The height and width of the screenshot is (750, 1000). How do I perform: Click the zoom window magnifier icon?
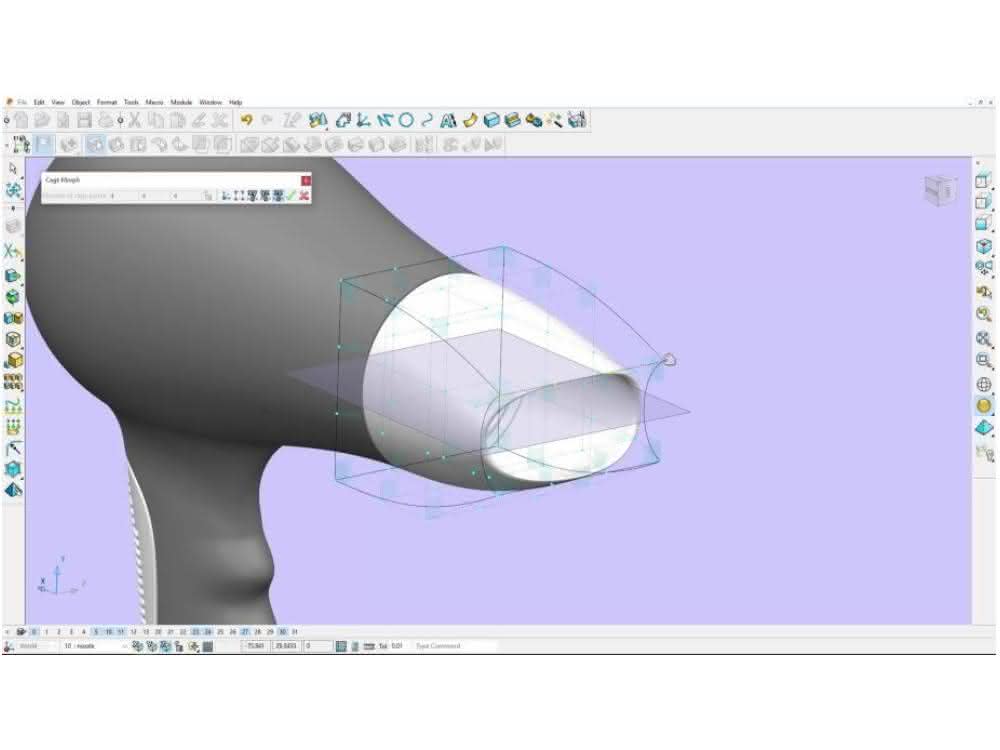(983, 360)
